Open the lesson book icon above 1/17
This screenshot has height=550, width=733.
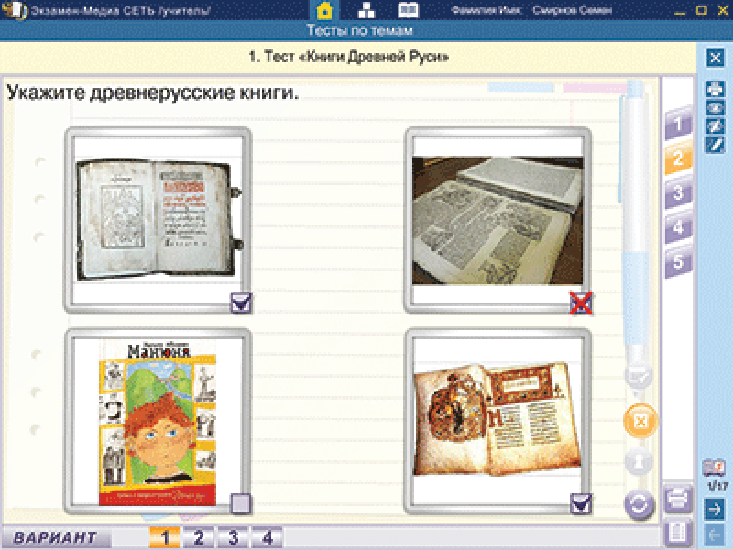[714, 468]
